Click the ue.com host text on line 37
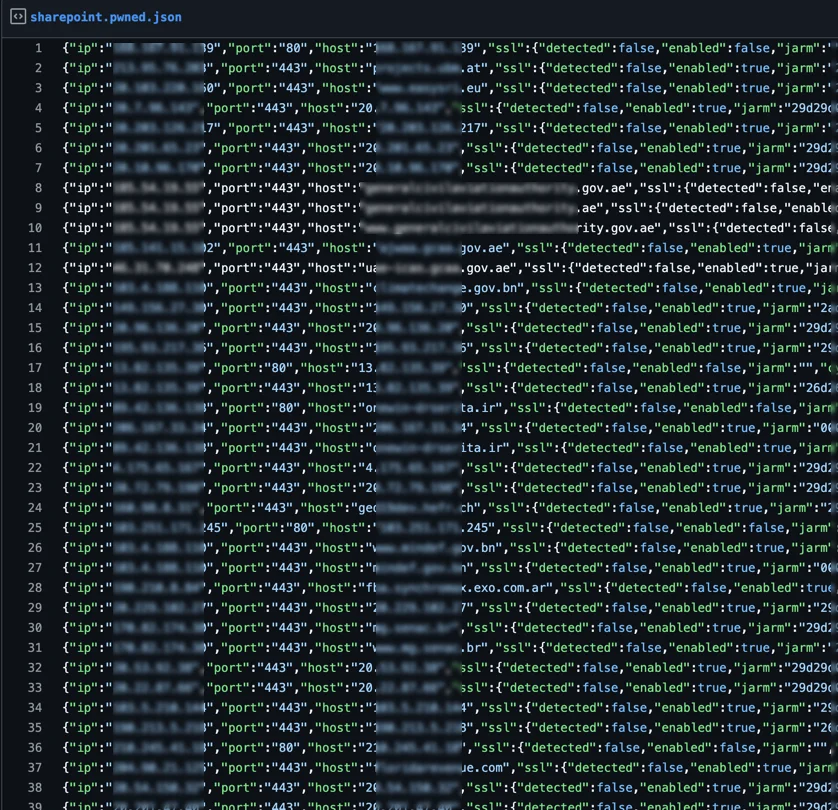This screenshot has width=838, height=810. 482,767
